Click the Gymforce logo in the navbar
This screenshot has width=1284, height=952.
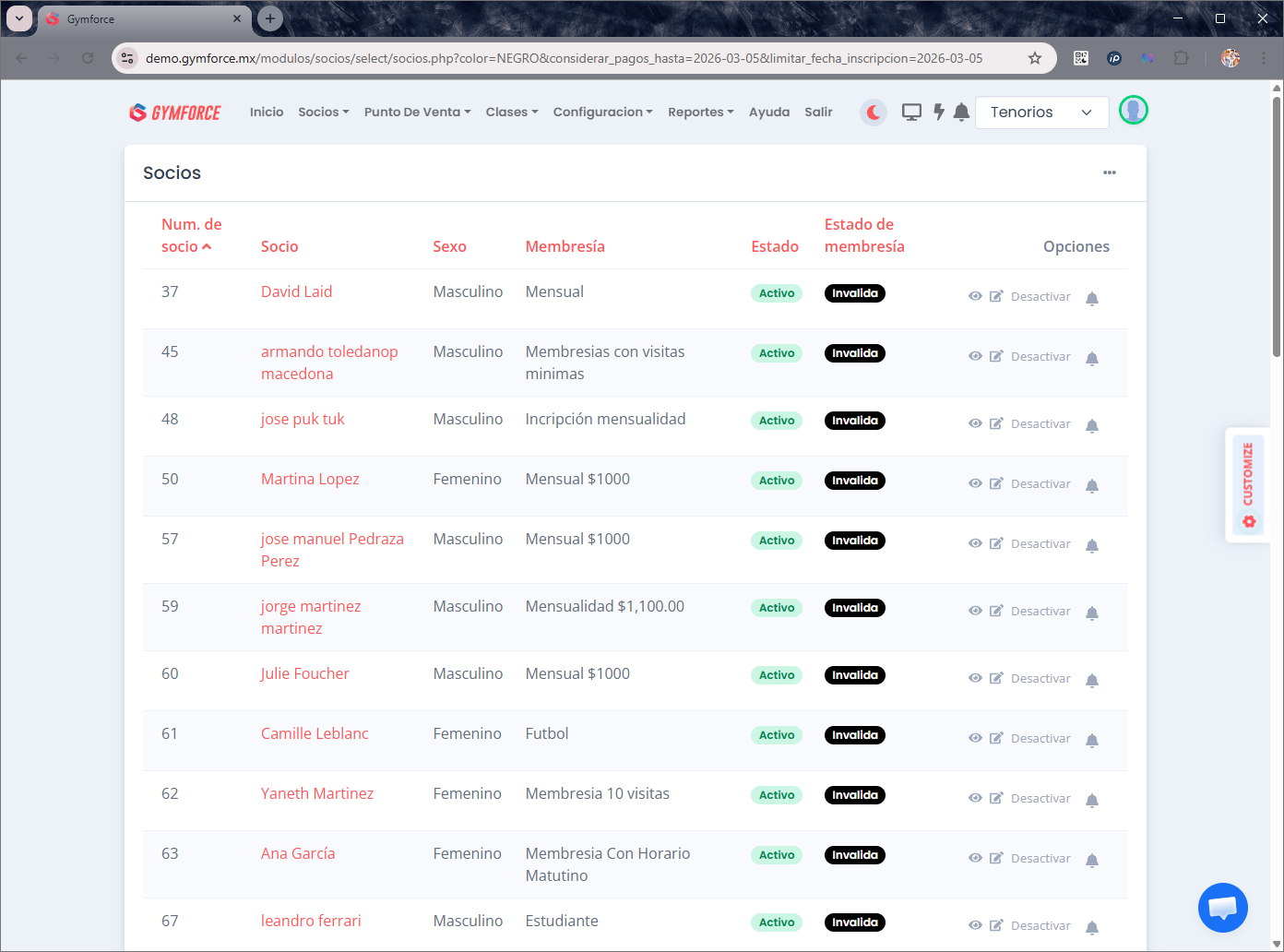pyautogui.click(x=175, y=113)
